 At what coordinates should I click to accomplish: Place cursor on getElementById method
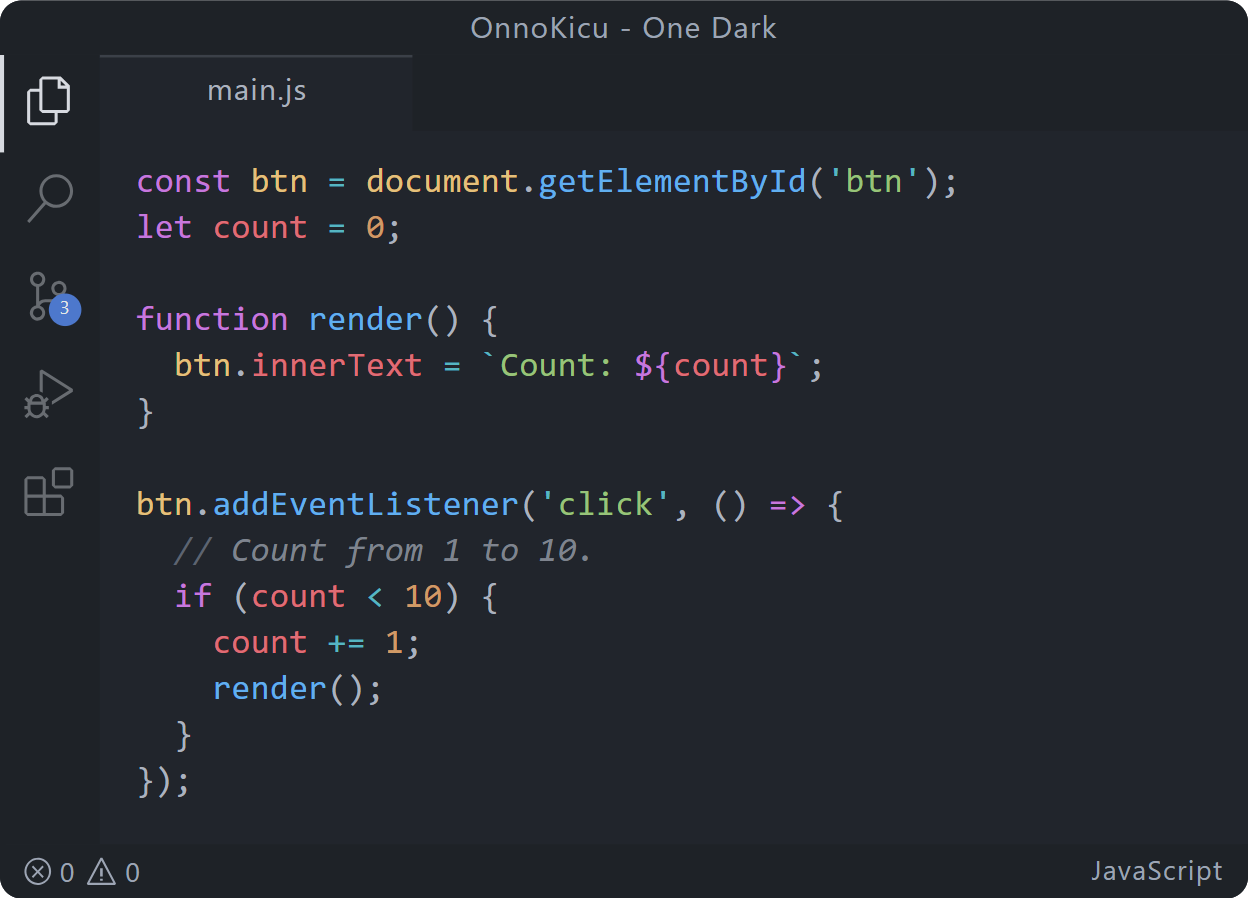[x=671, y=182]
